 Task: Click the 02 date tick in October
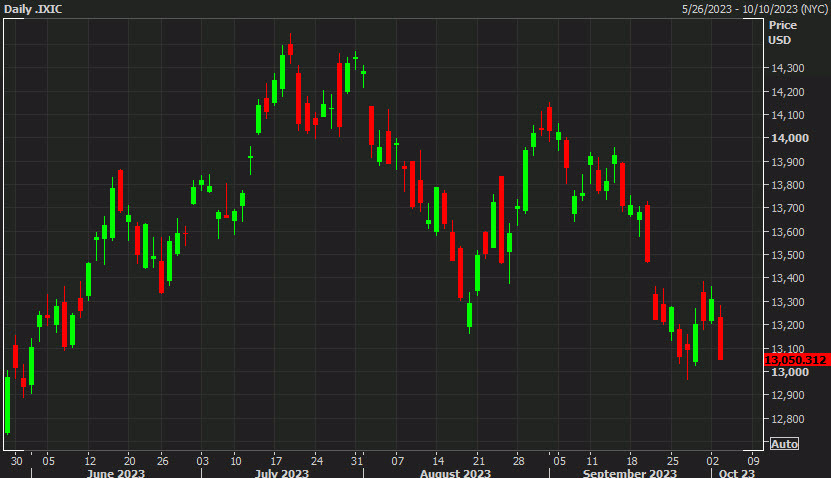pyautogui.click(x=713, y=461)
